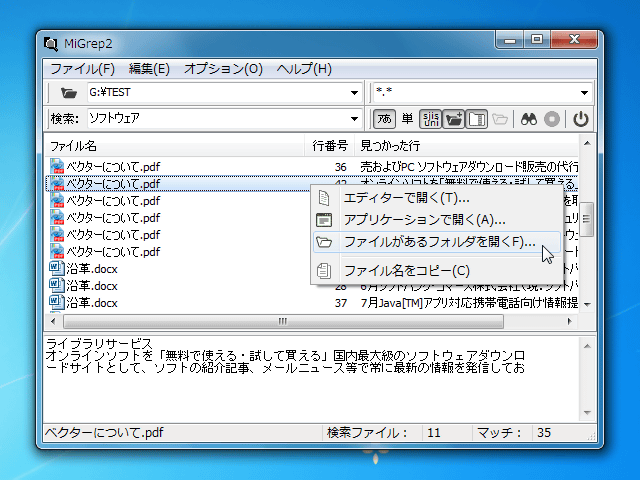This screenshot has height=480, width=640.
Task: Click the results list vertical scrollbar thumb
Action: (x=587, y=219)
